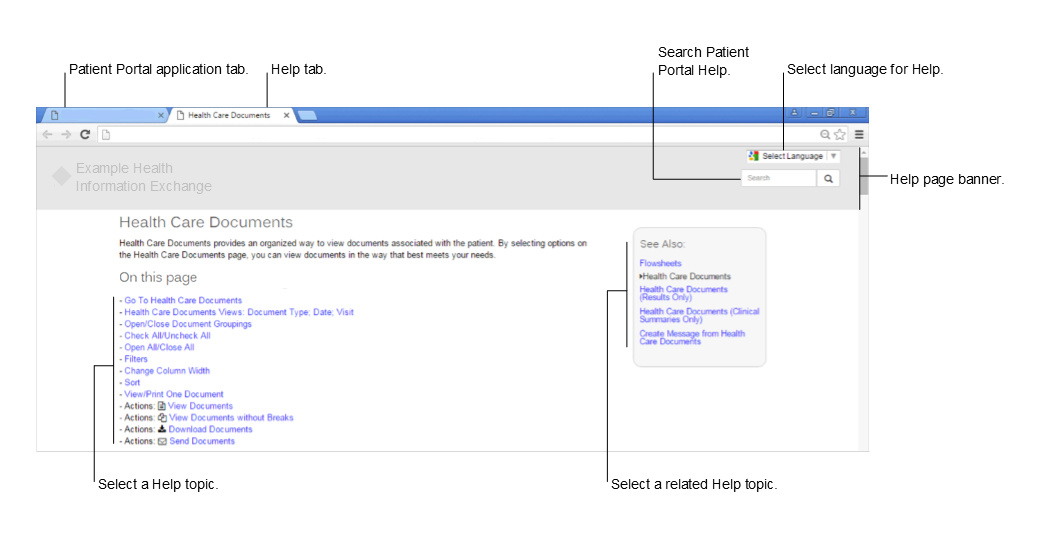This screenshot has height=536, width=1062.
Task: Click the browser reload icon
Action: [85, 134]
